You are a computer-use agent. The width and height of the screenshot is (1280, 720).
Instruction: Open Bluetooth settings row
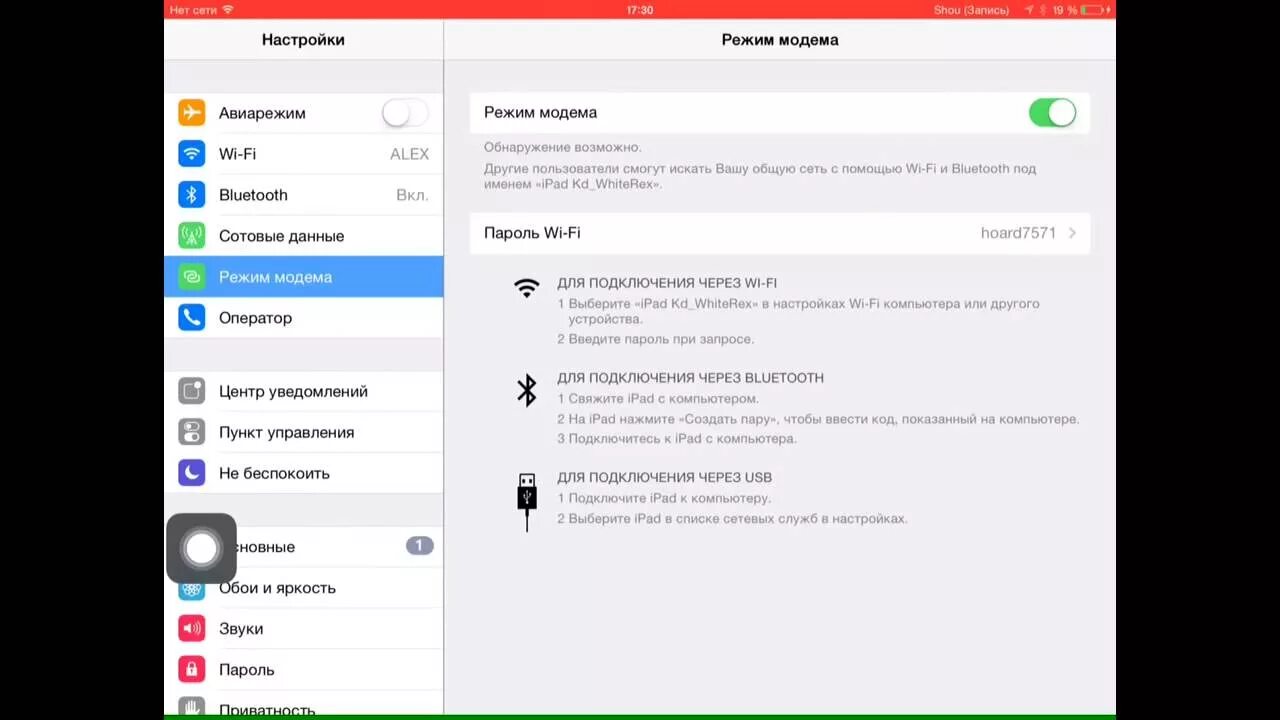coord(304,195)
